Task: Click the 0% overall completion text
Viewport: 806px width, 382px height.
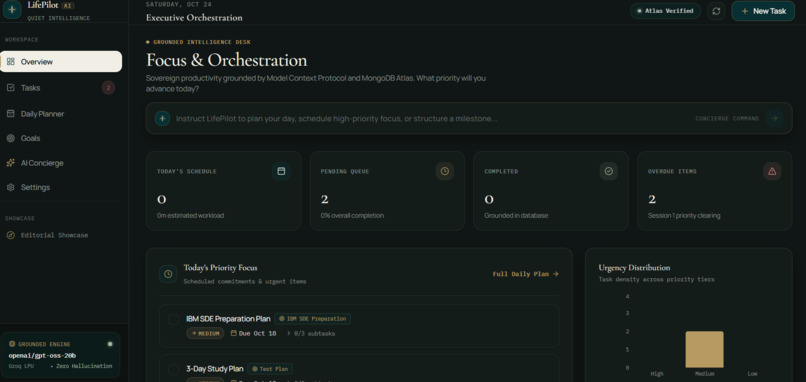Action: pyautogui.click(x=352, y=215)
